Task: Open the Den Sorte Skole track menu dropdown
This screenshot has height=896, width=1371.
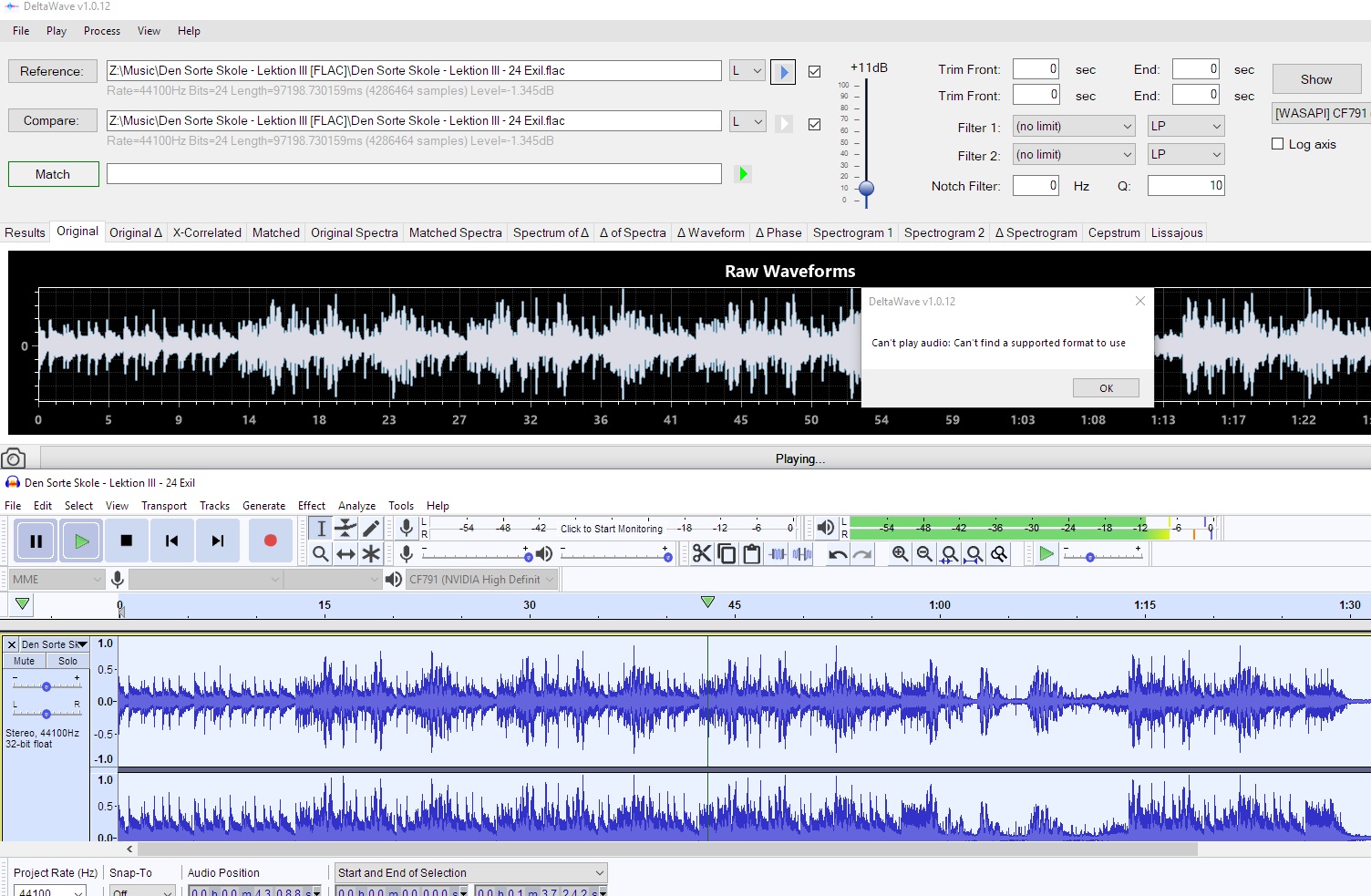Action: coord(54,644)
